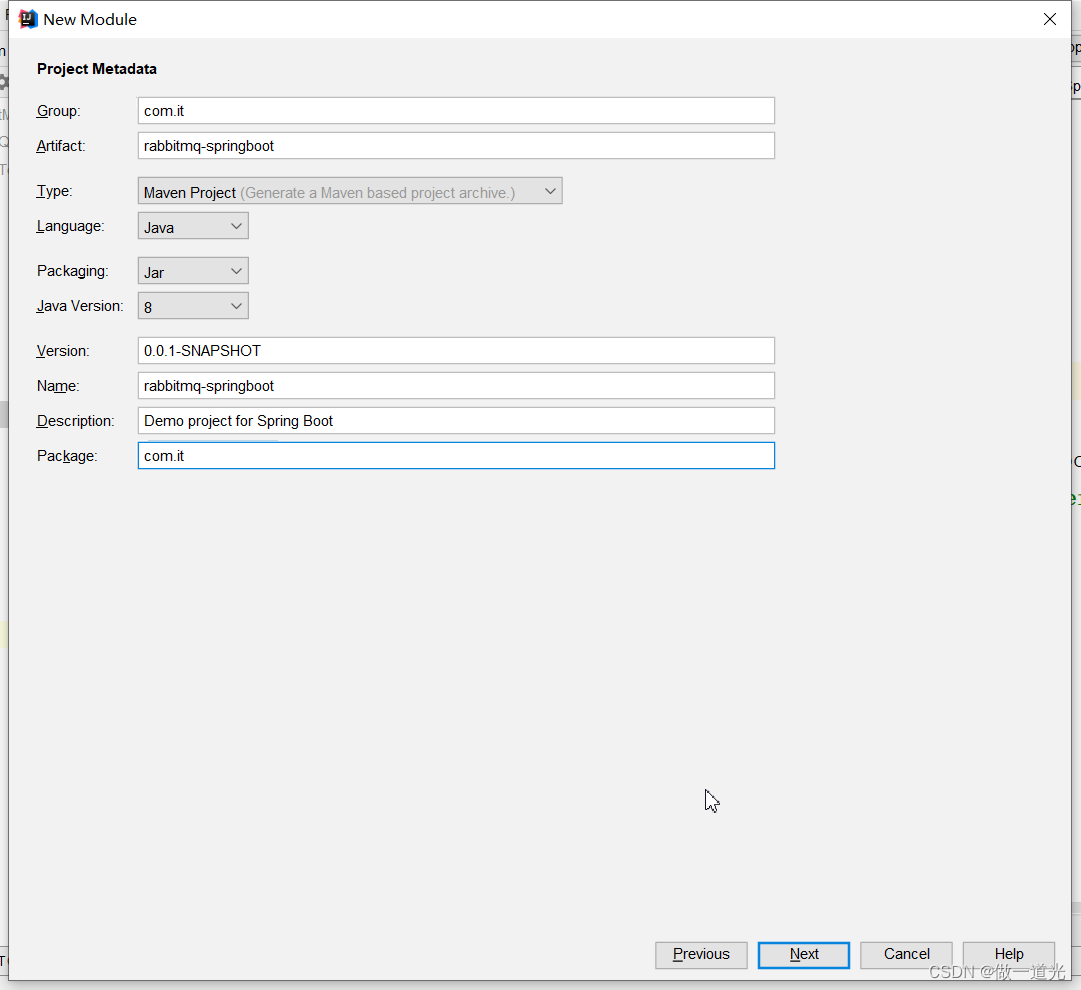Click the Name field showing rabitmq-springboot
1081x990 pixels.
pyautogui.click(x=456, y=385)
